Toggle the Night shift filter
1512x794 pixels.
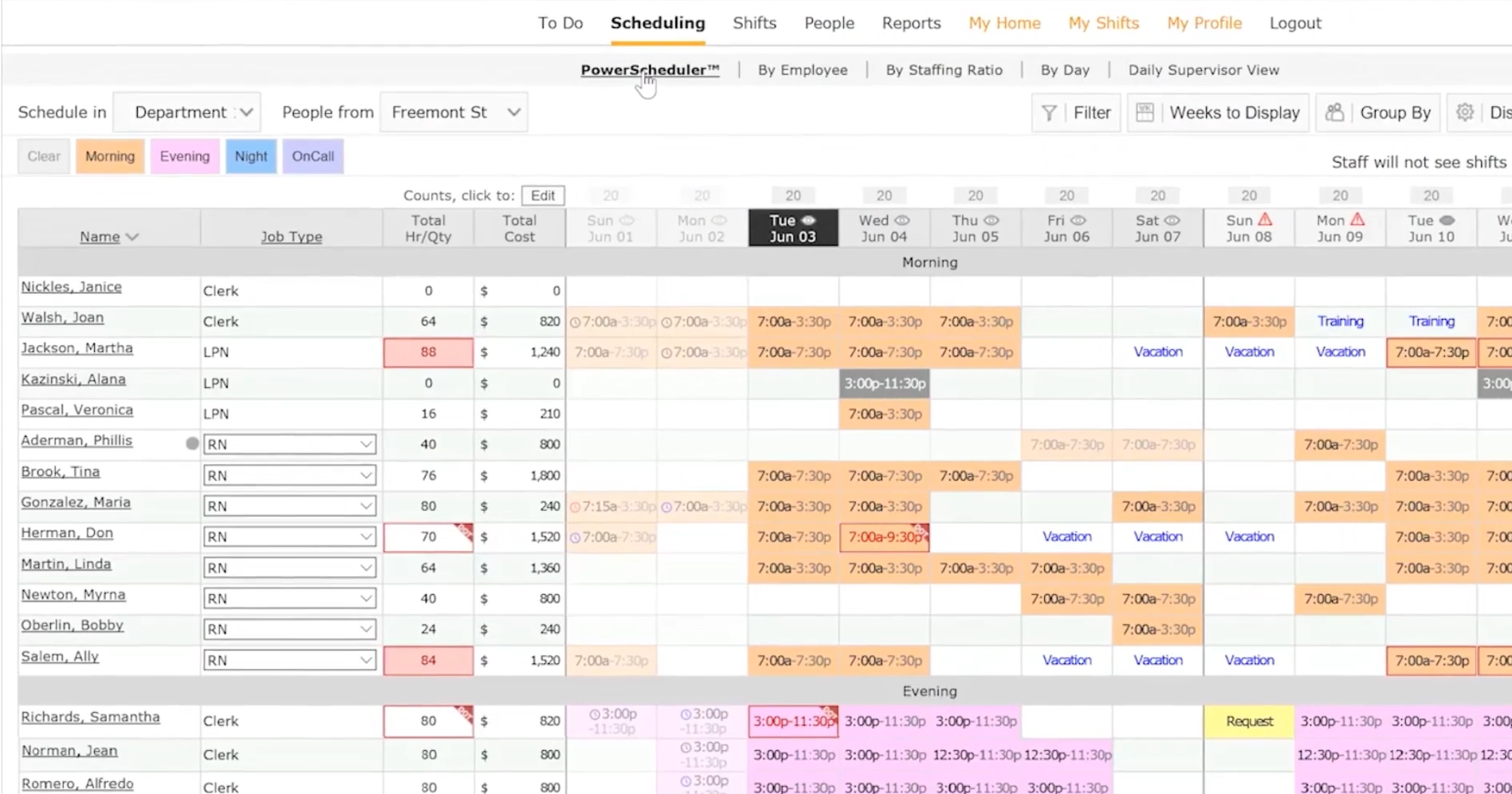pyautogui.click(x=250, y=156)
